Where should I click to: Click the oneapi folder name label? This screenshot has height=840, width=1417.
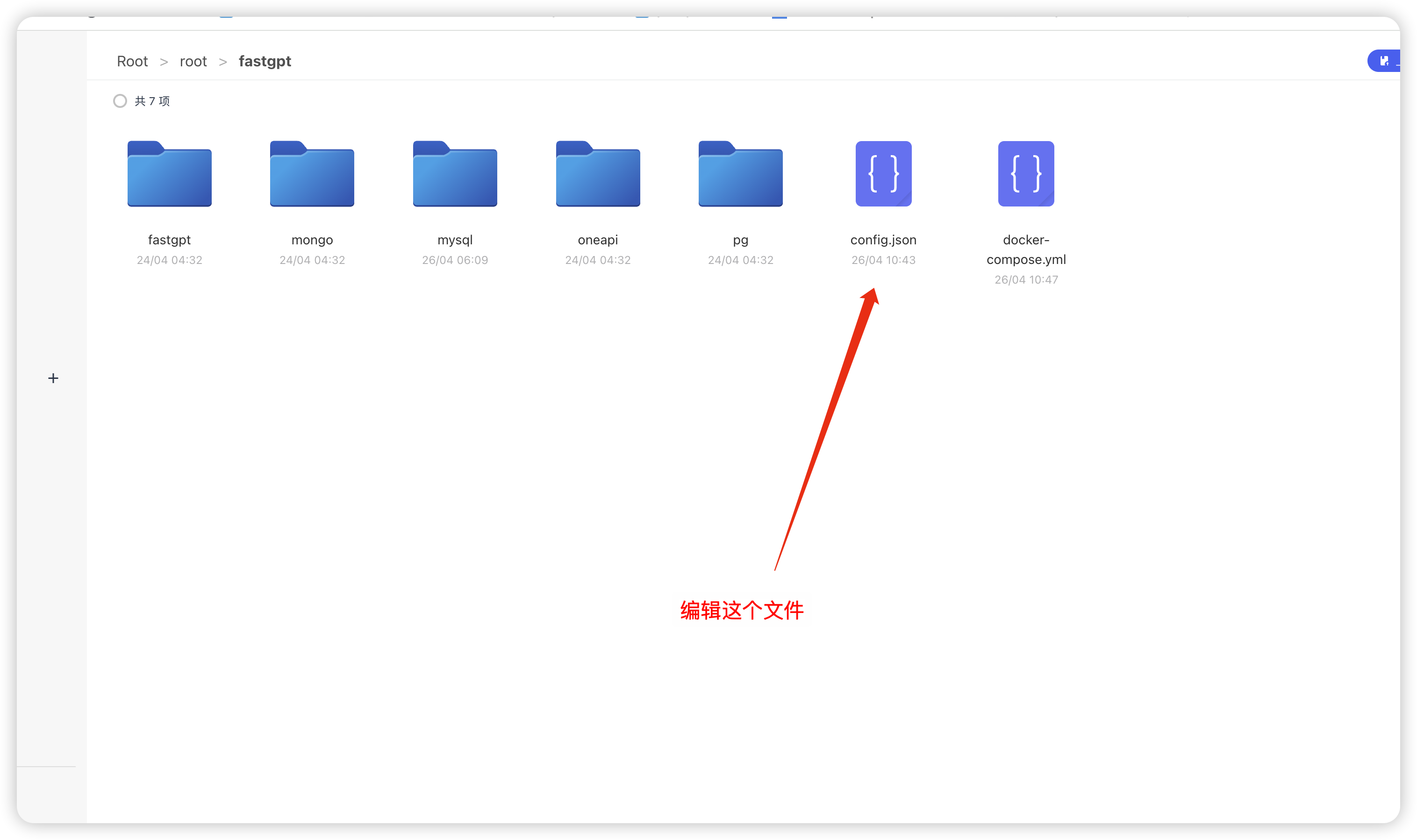pyautogui.click(x=598, y=240)
